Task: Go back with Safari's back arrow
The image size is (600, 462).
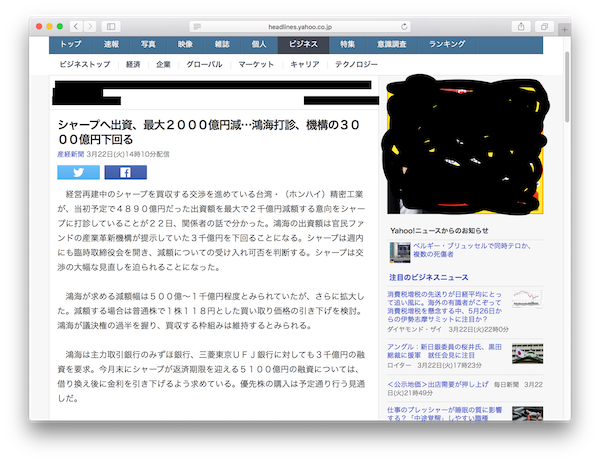Action: (x=76, y=26)
